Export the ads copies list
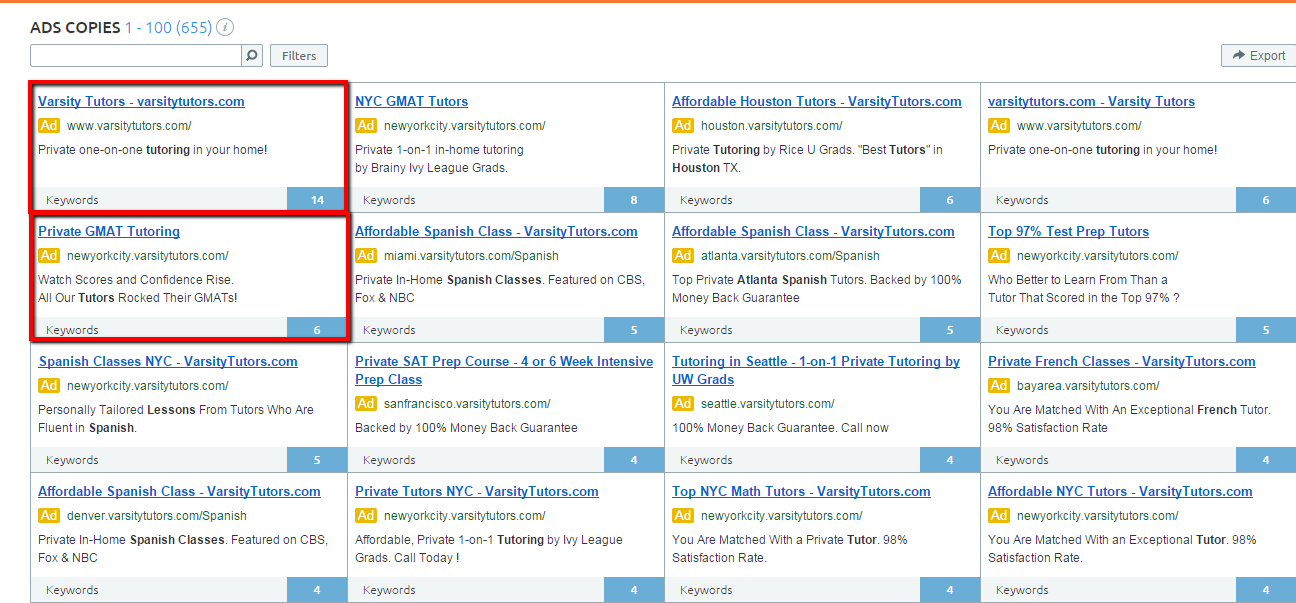 tap(1259, 56)
